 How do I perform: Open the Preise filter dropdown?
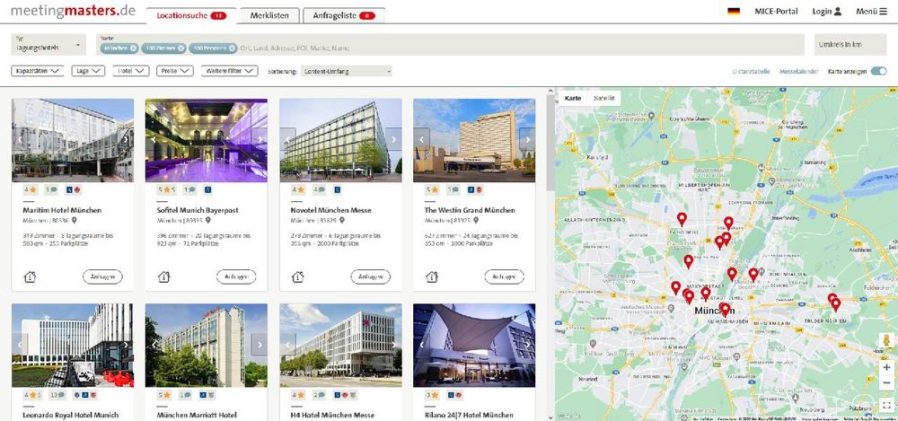174,71
